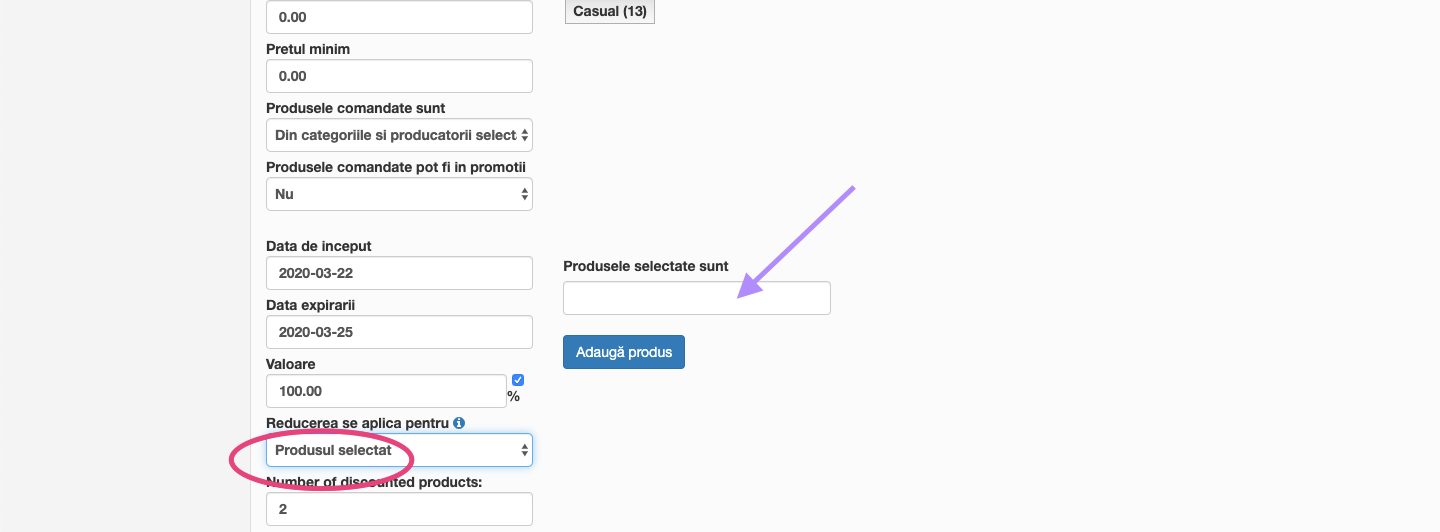The width and height of the screenshot is (1440, 532).
Task: Click the Adaugă produs button
Action: (x=624, y=352)
